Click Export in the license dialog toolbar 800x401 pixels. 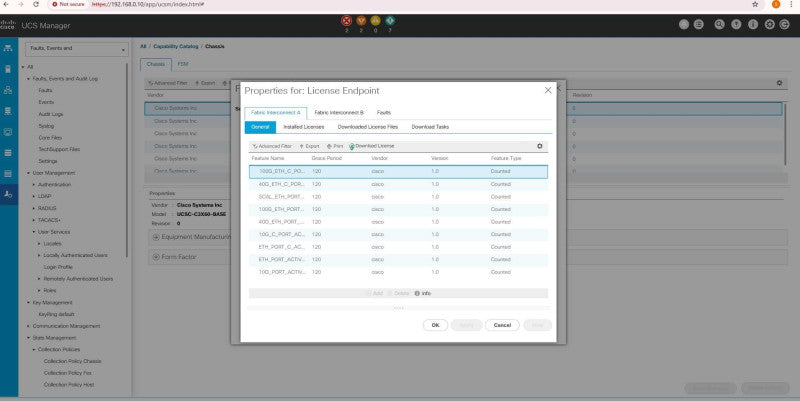click(x=309, y=146)
